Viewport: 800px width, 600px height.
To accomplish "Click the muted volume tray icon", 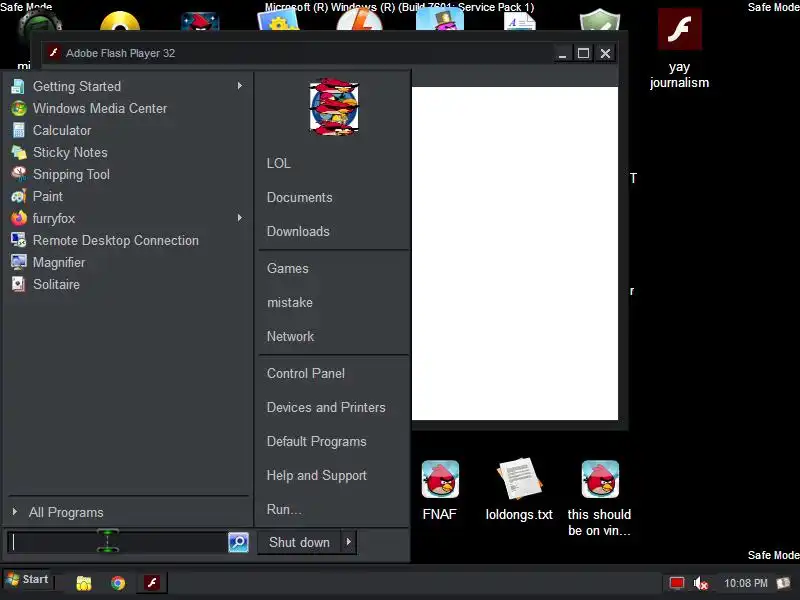I will click(x=701, y=583).
